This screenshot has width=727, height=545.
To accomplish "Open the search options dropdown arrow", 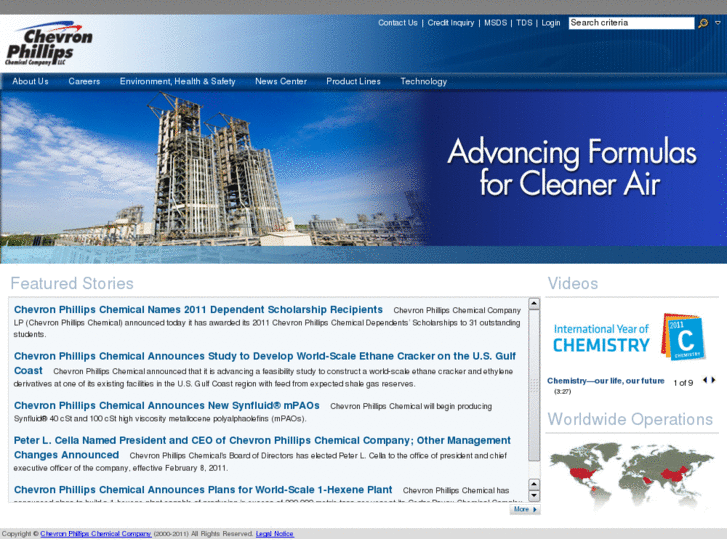I will pos(718,23).
